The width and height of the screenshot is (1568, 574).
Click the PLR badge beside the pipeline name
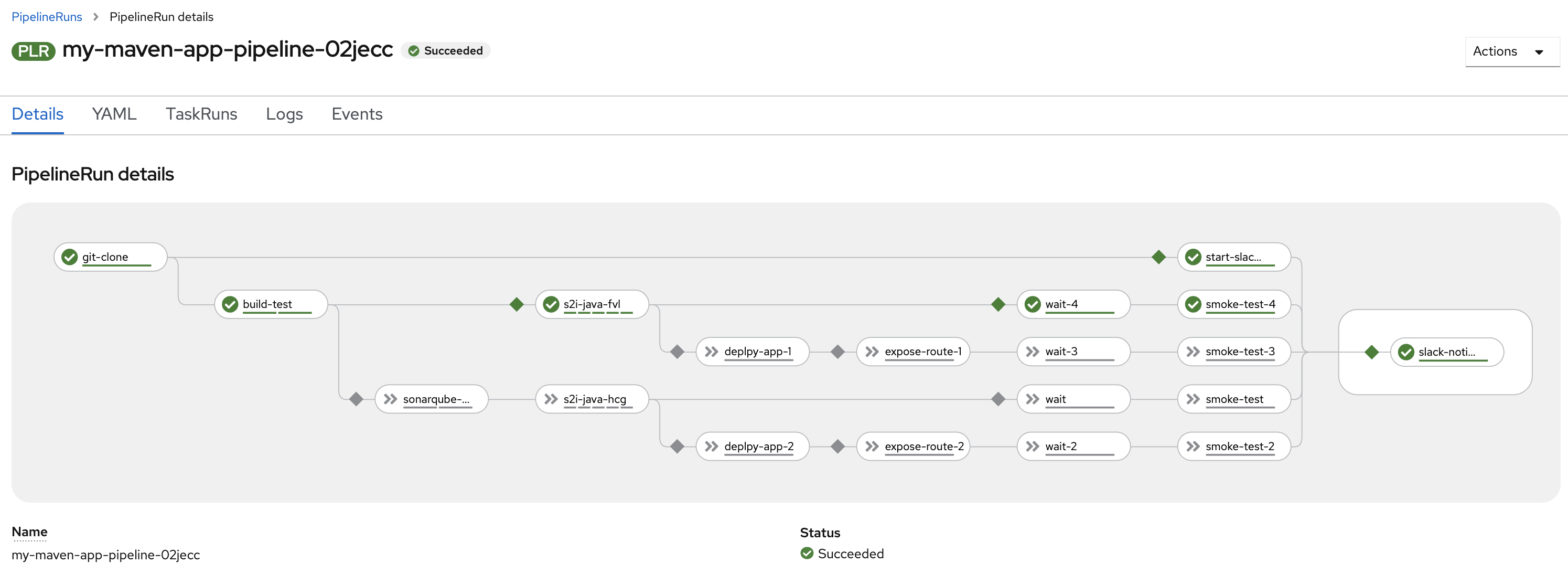pos(33,50)
